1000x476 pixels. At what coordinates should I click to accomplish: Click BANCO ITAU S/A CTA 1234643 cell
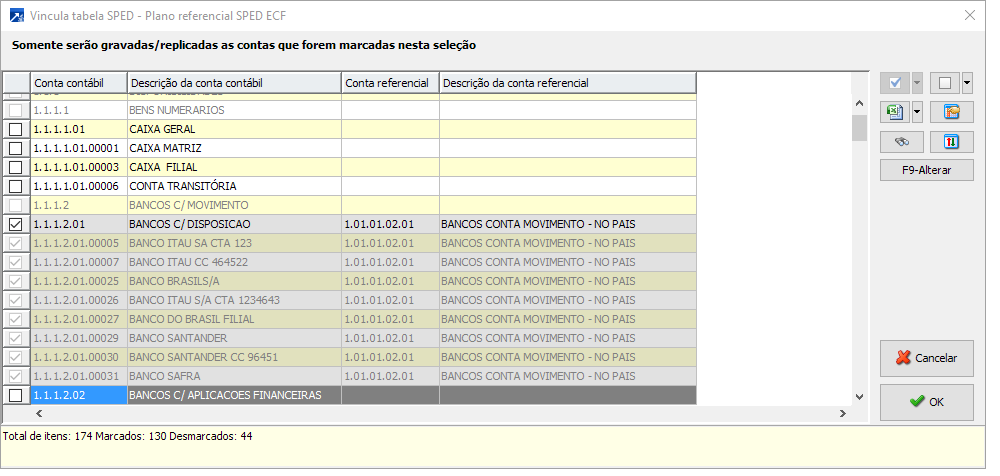point(234,301)
